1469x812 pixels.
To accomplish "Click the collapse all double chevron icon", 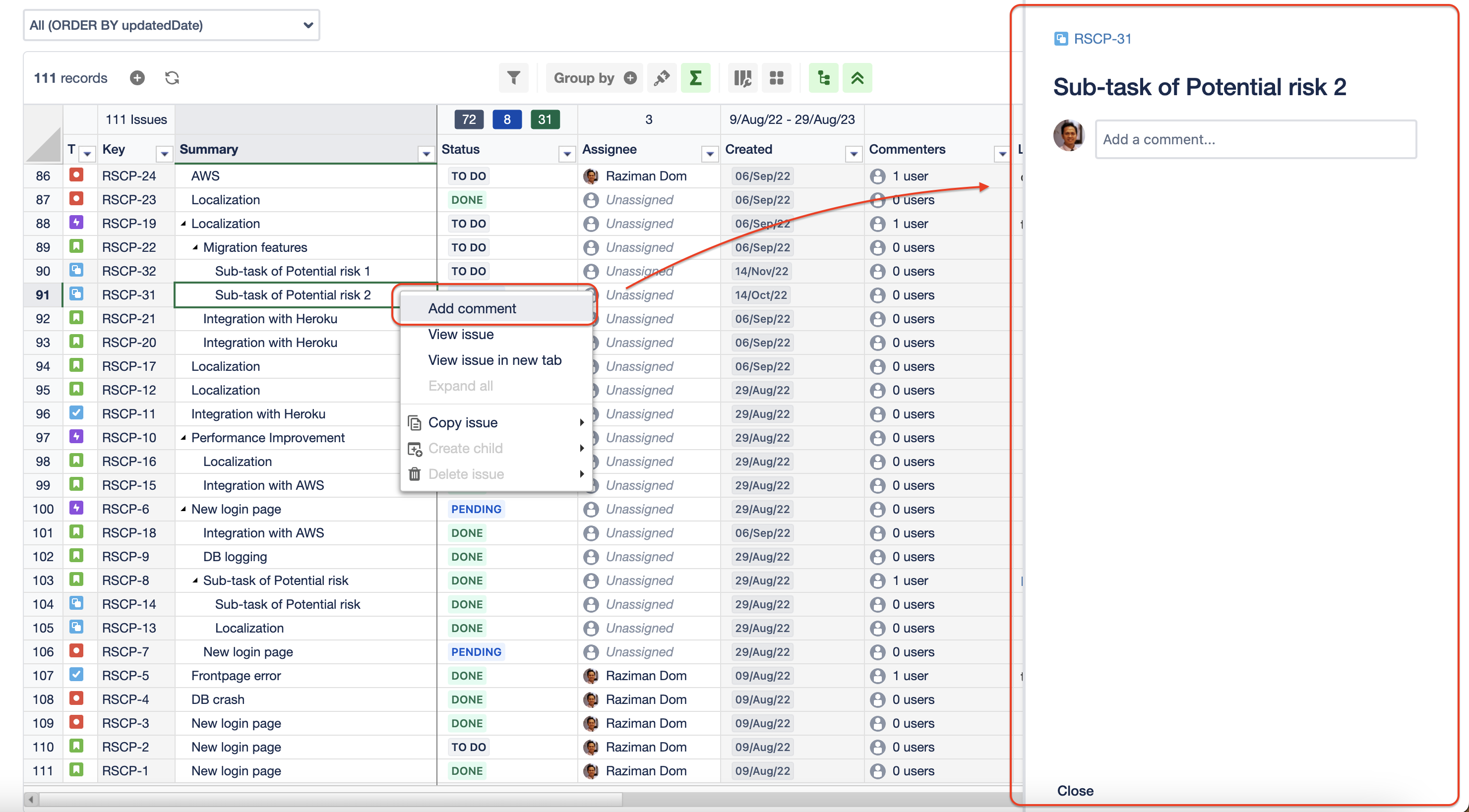I will (857, 77).
